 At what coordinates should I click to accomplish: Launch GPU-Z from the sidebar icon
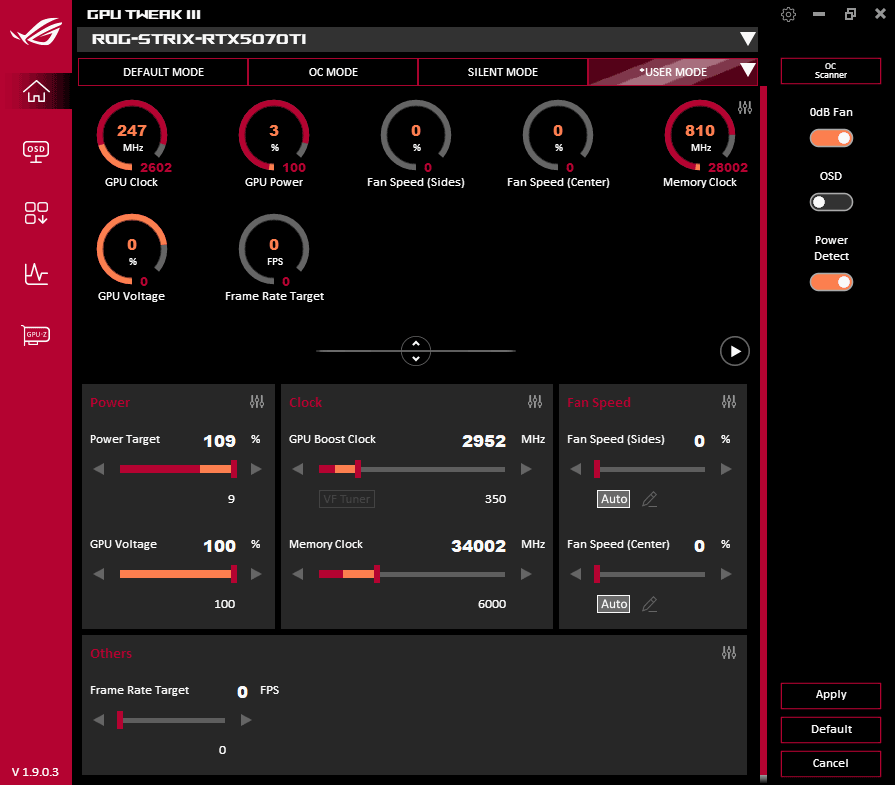[x=35, y=334]
